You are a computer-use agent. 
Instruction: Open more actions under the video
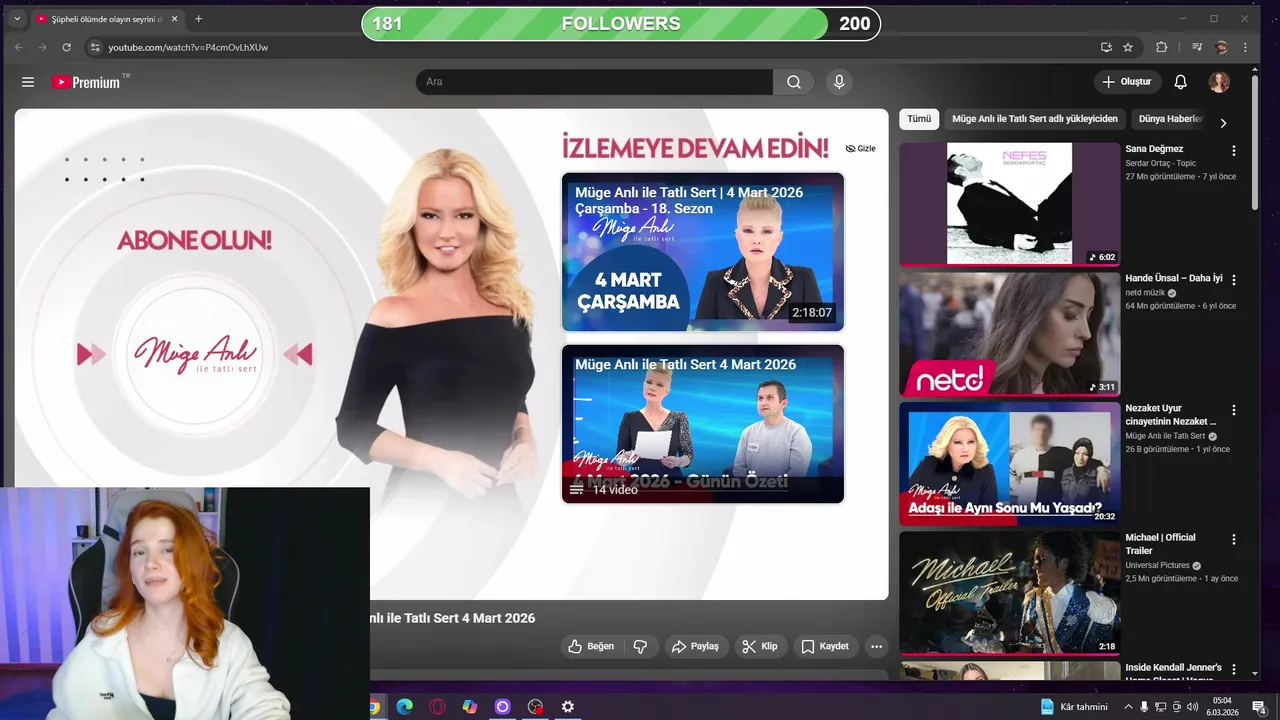pos(876,646)
